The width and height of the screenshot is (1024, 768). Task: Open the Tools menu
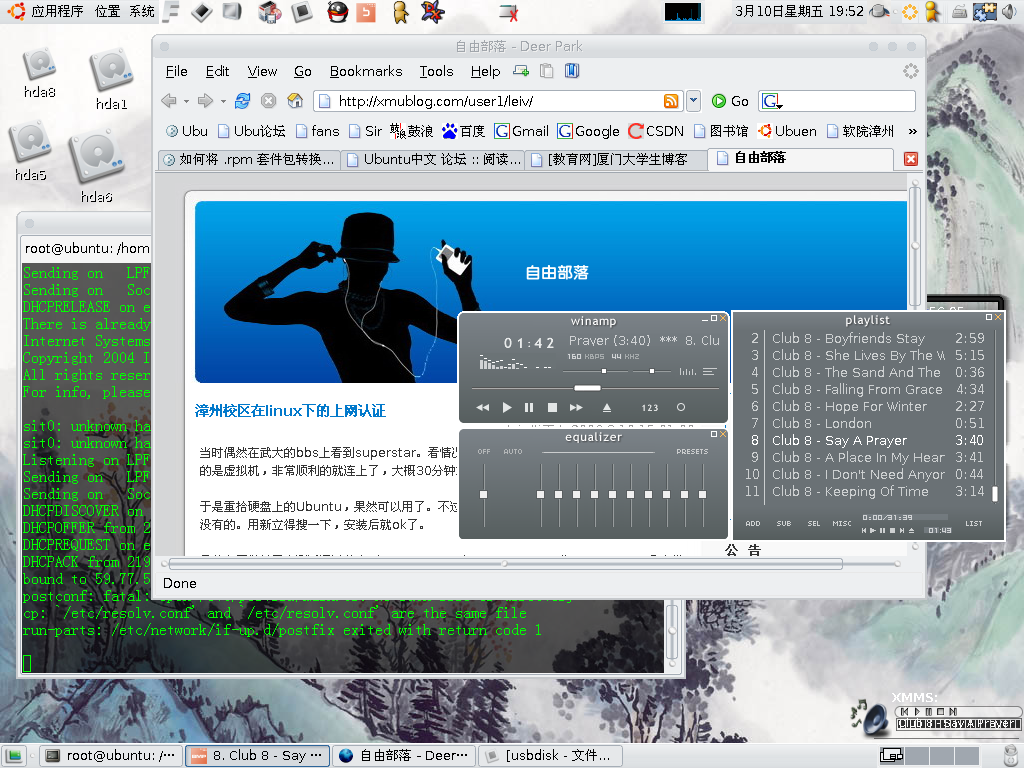436,71
